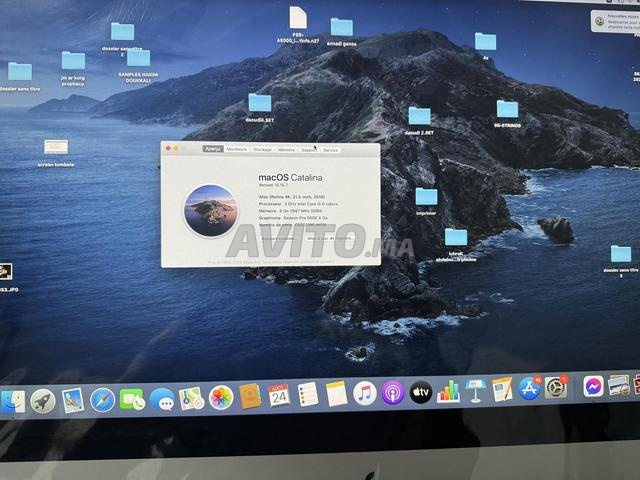Select the 'dossier sans titre 3' folder
Viewport: 640px width, 480px height.
621,261
